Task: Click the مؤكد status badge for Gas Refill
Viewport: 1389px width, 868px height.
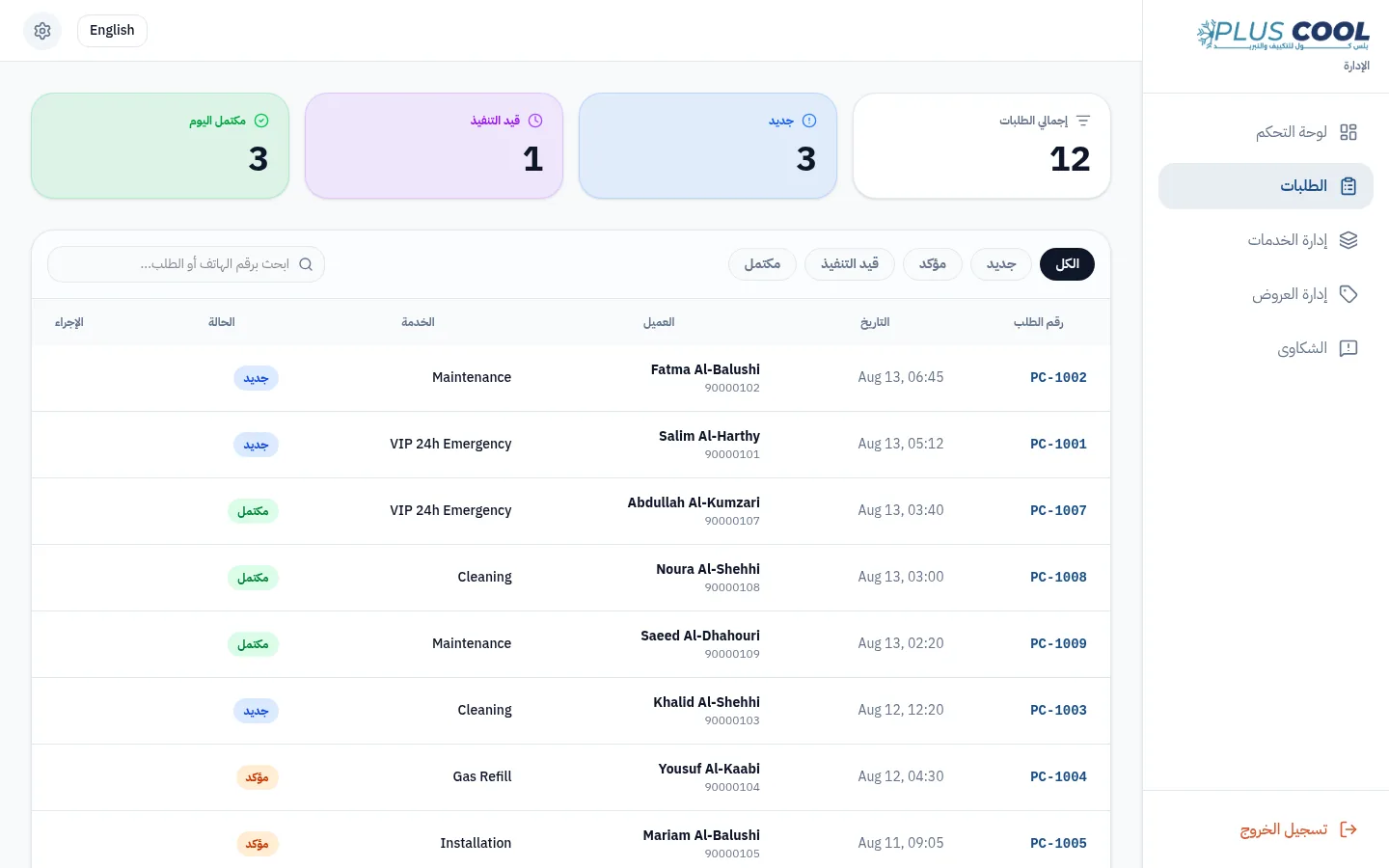Action: (x=257, y=777)
